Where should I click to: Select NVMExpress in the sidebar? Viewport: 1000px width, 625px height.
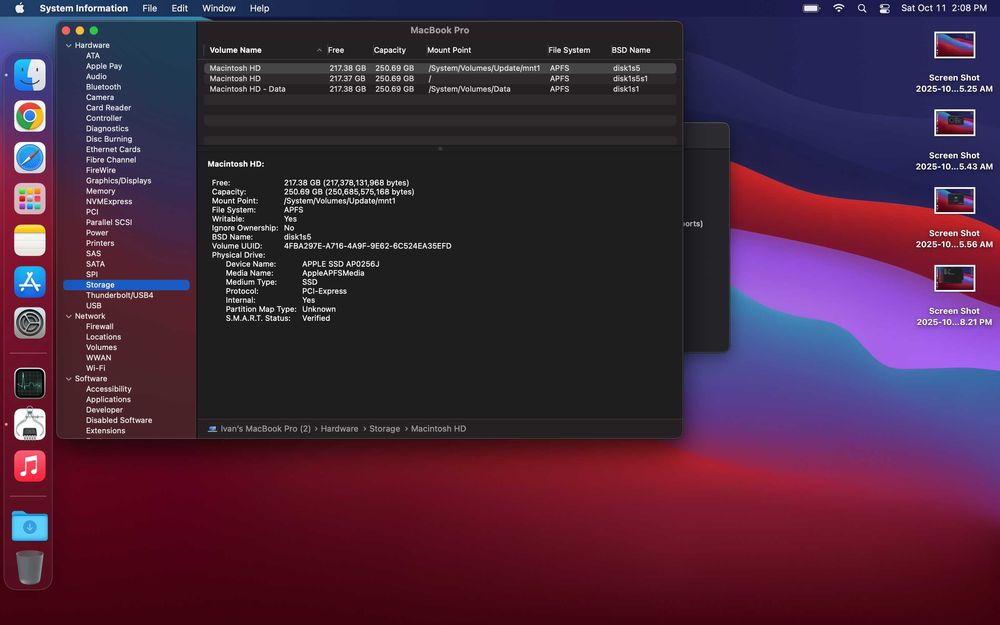(x=109, y=202)
